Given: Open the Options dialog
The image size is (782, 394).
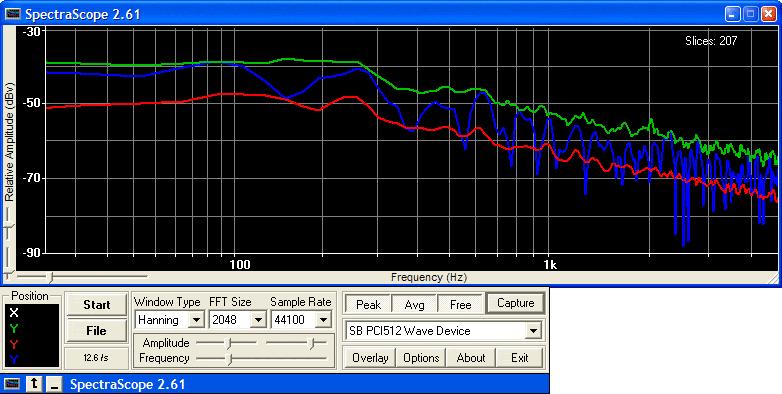Looking at the screenshot, I should [421, 358].
